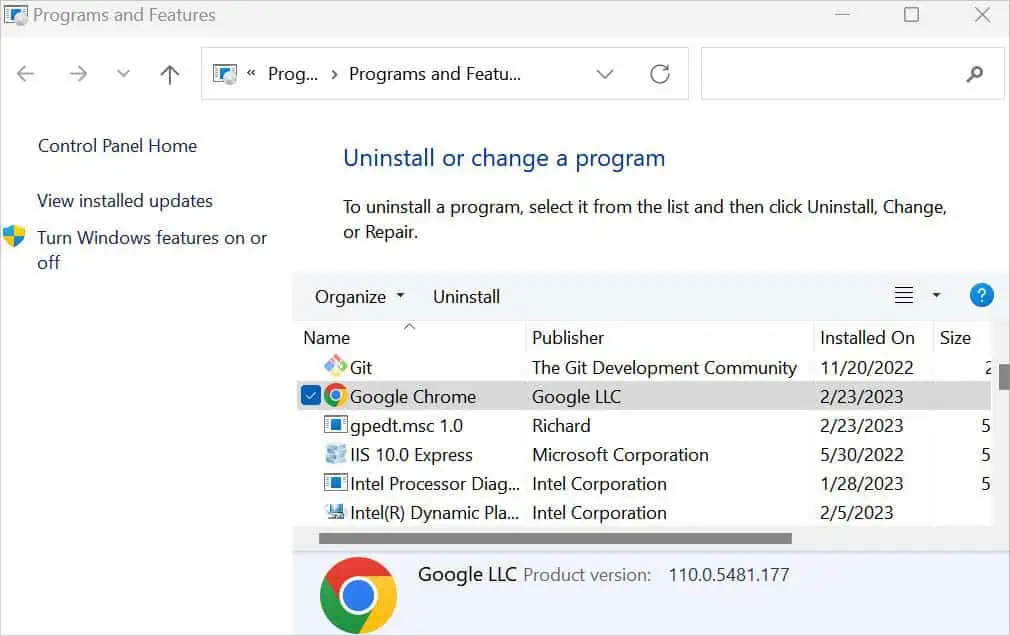The height and width of the screenshot is (636, 1010).
Task: Open the change view options dropdown
Action: coord(935,295)
